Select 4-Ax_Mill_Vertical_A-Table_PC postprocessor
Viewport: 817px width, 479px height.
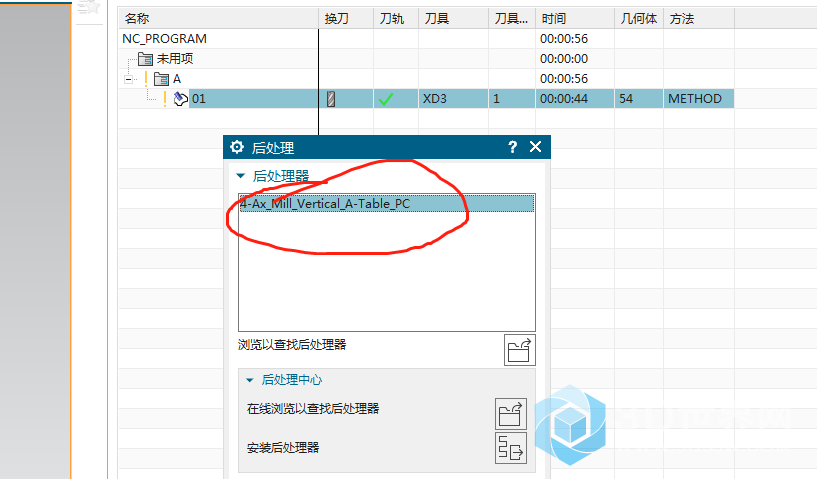click(387, 203)
